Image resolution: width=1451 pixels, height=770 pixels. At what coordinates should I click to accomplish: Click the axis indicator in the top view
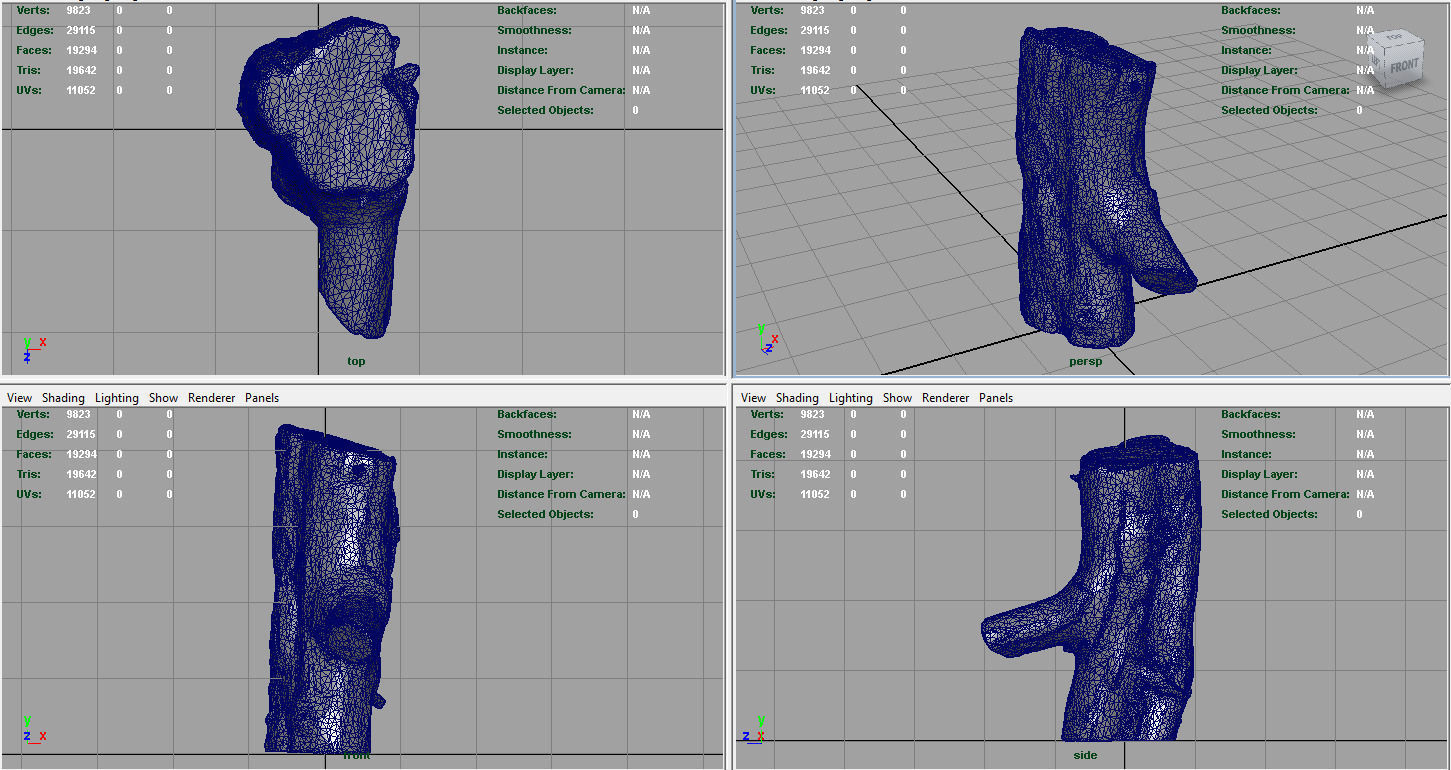click(33, 349)
